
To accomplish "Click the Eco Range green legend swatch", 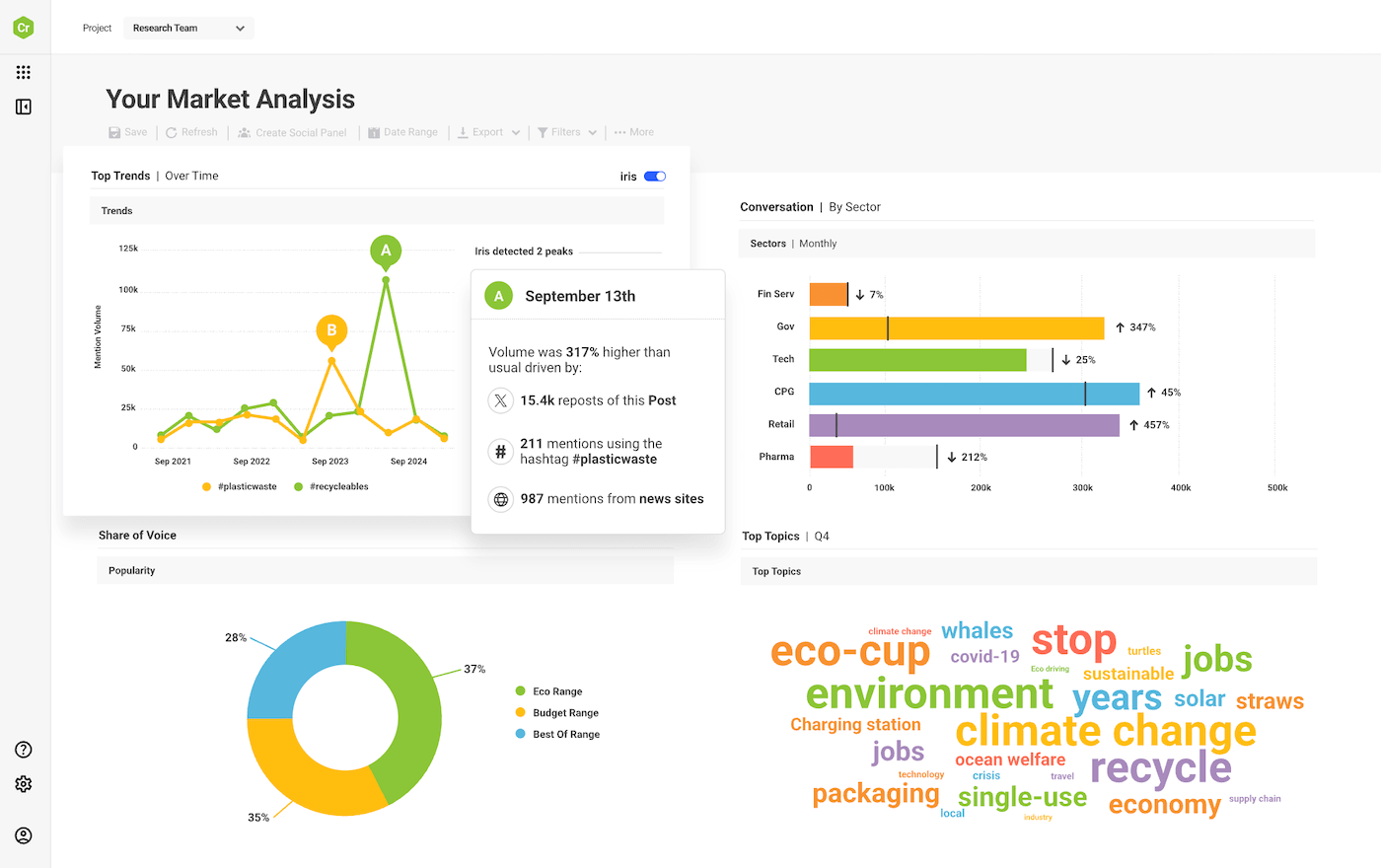I will [x=521, y=691].
